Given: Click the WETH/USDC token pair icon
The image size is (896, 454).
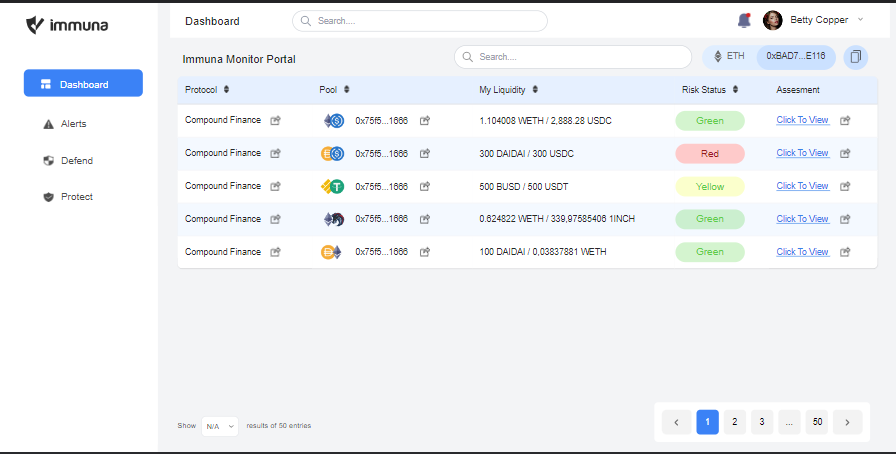Looking at the screenshot, I should click(333, 121).
